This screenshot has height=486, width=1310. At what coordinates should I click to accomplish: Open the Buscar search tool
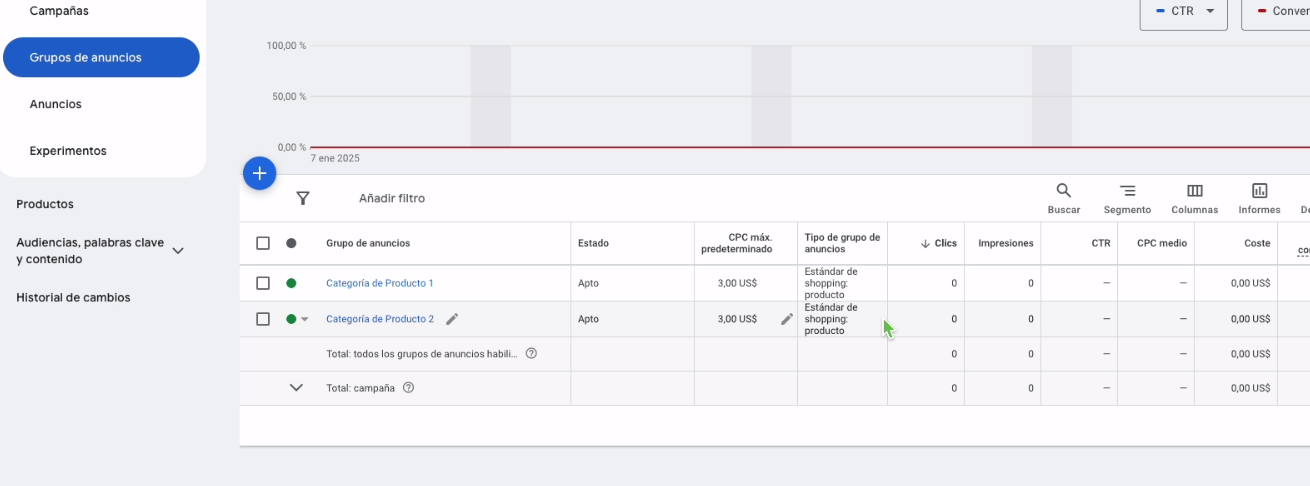coord(1063,197)
